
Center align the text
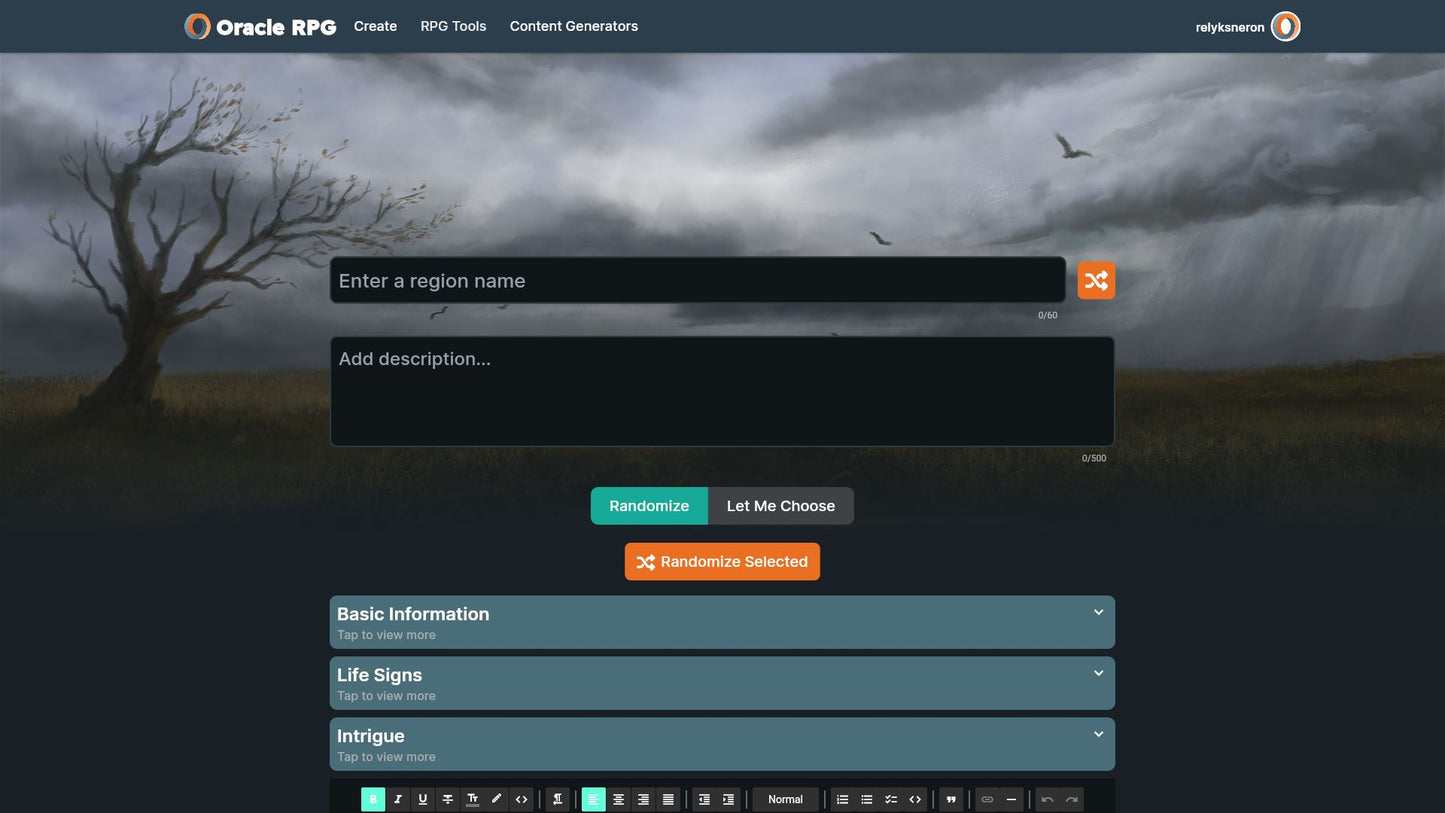point(618,799)
